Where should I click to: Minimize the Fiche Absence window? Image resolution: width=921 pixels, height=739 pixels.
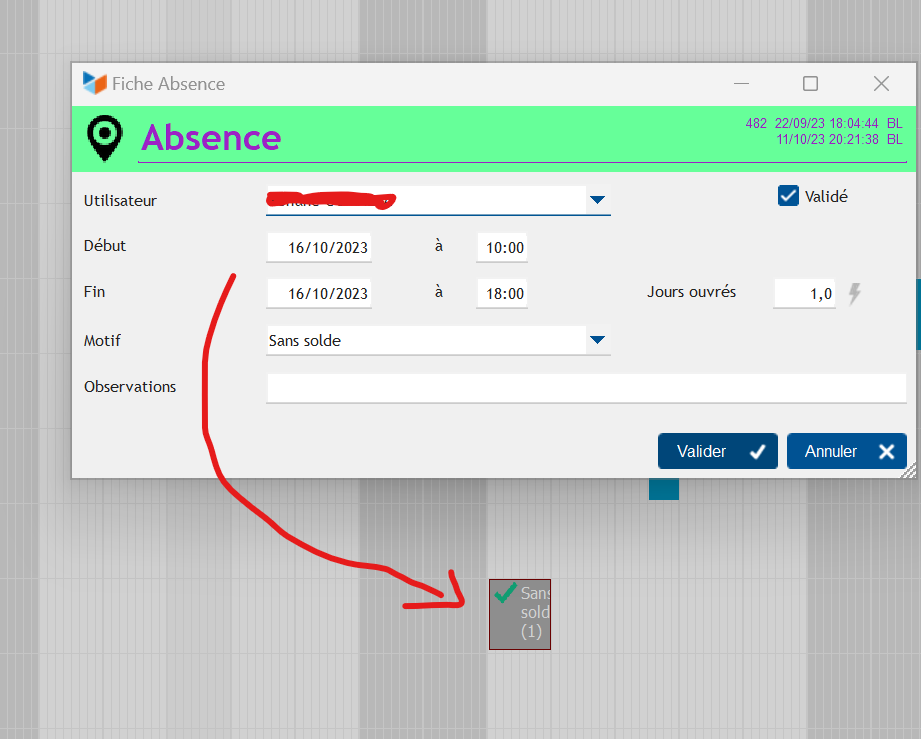(741, 84)
